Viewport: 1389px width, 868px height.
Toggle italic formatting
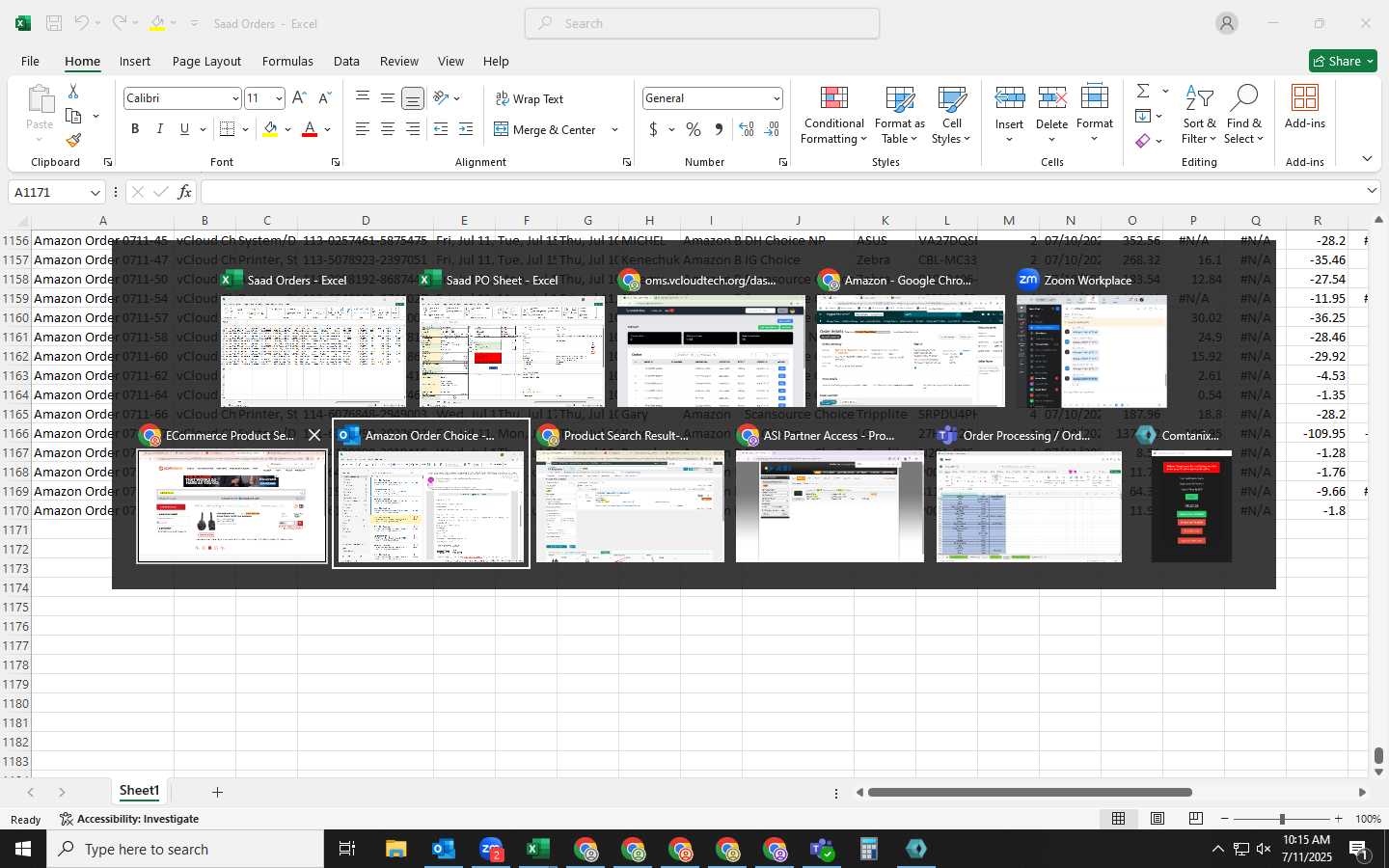tap(159, 129)
